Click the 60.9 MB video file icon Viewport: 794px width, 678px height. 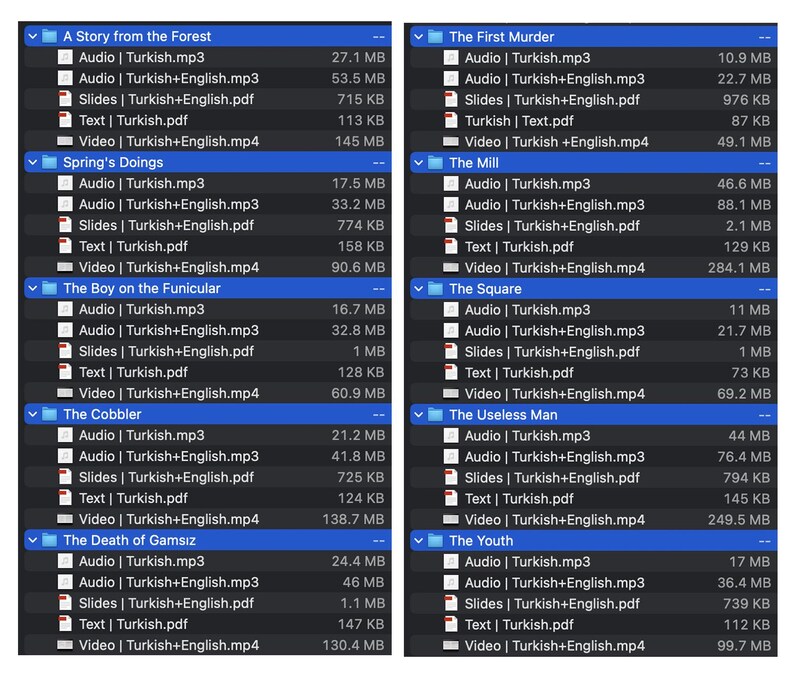(65, 393)
